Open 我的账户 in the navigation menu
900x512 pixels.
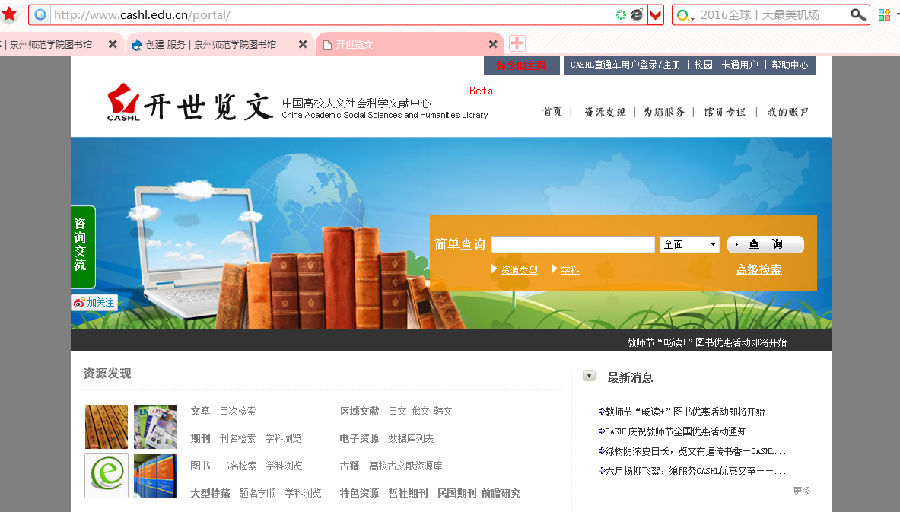point(788,112)
